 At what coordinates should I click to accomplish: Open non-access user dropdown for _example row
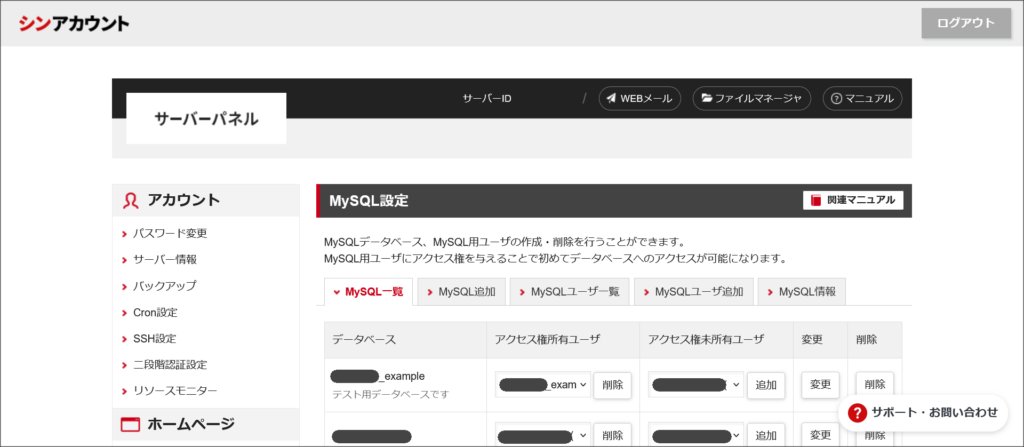coord(696,384)
